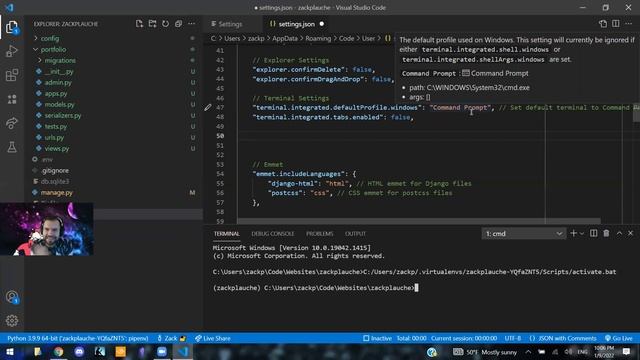Switch to the OUTPUT tab
Screen dimensions: 640x360
click(355, 233)
